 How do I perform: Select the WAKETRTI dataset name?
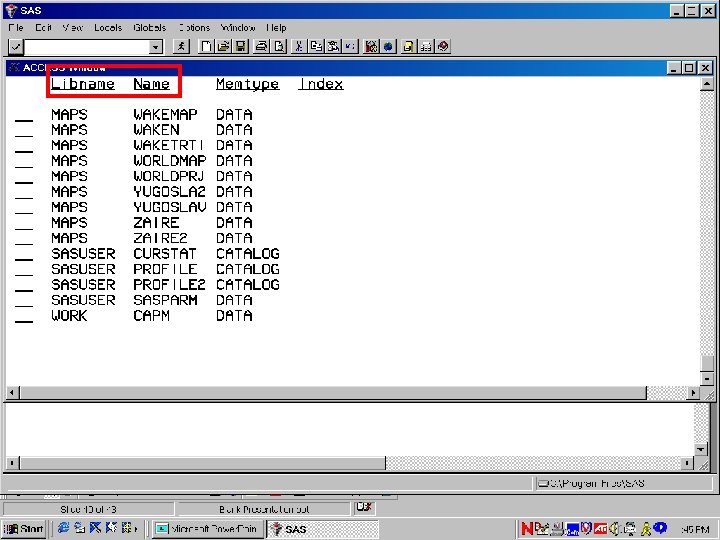[x=169, y=145]
